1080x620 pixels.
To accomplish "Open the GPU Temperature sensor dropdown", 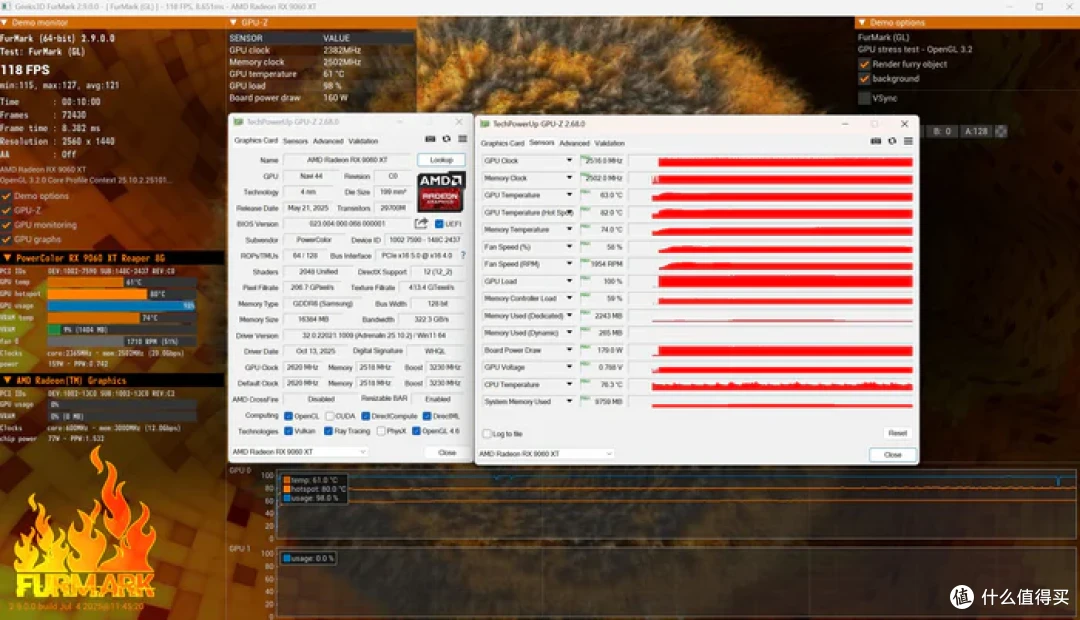I will click(569, 195).
